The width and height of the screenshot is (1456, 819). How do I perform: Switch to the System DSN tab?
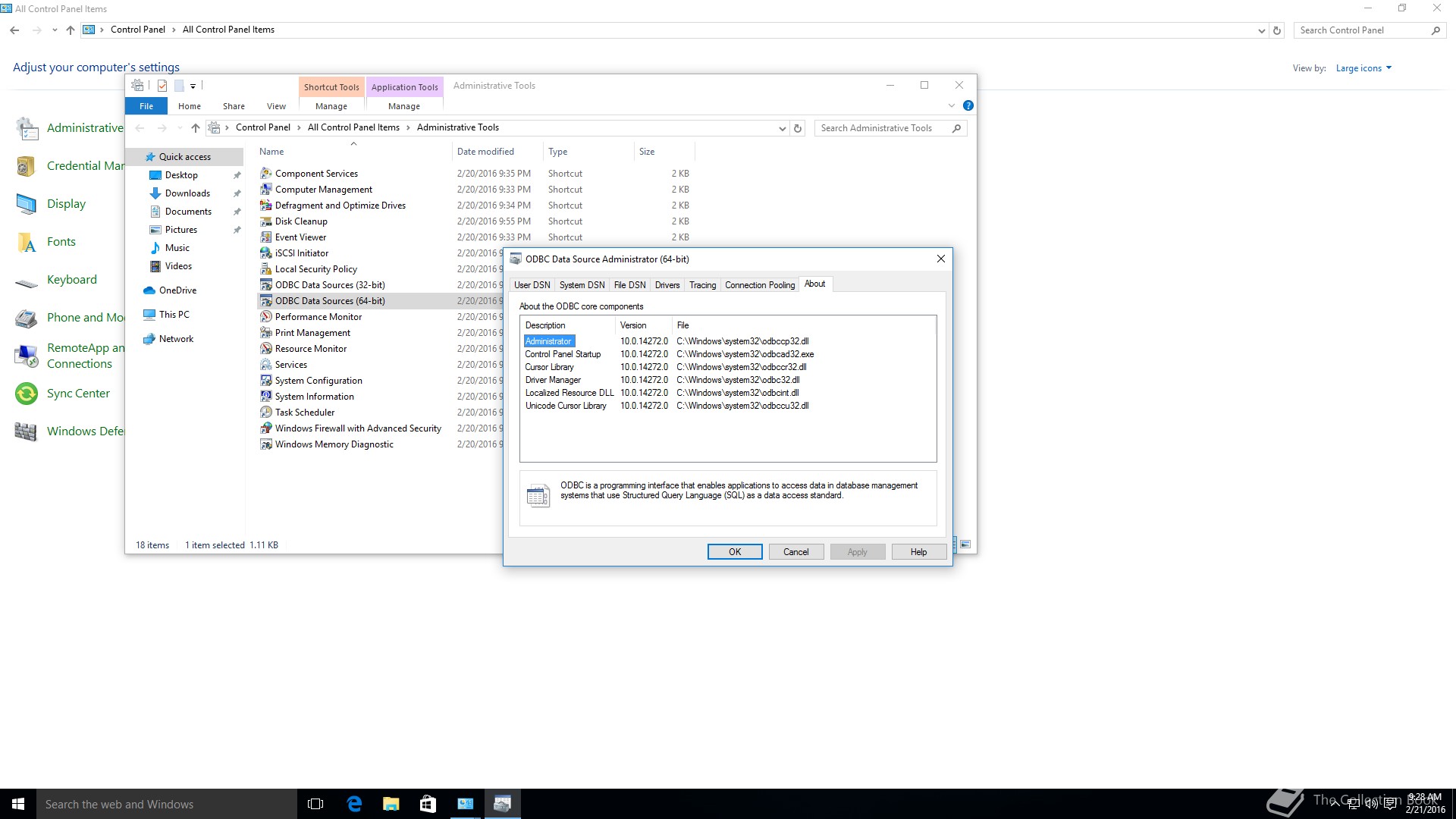(x=582, y=285)
